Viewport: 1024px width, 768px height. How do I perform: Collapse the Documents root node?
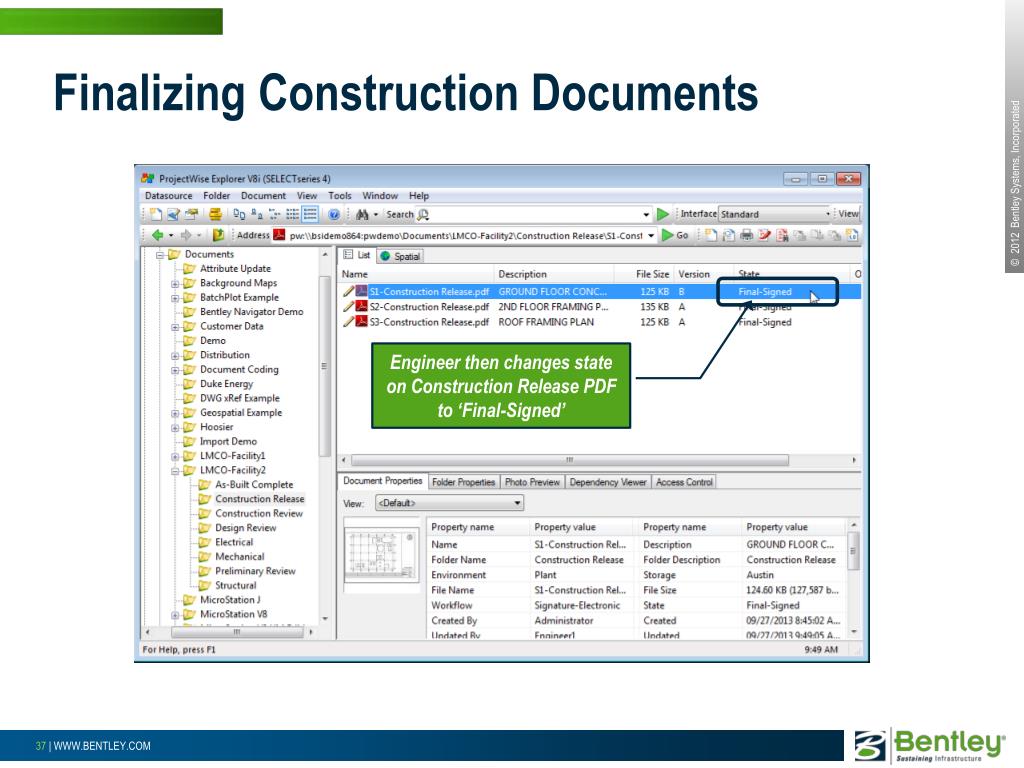point(160,255)
